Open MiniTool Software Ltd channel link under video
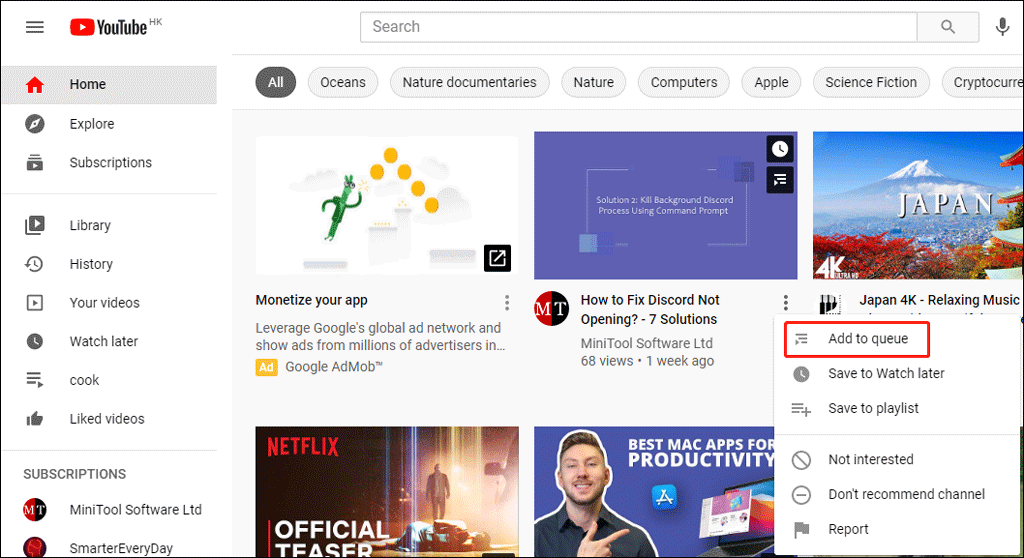Screen dimensions: 1024x558 647,343
